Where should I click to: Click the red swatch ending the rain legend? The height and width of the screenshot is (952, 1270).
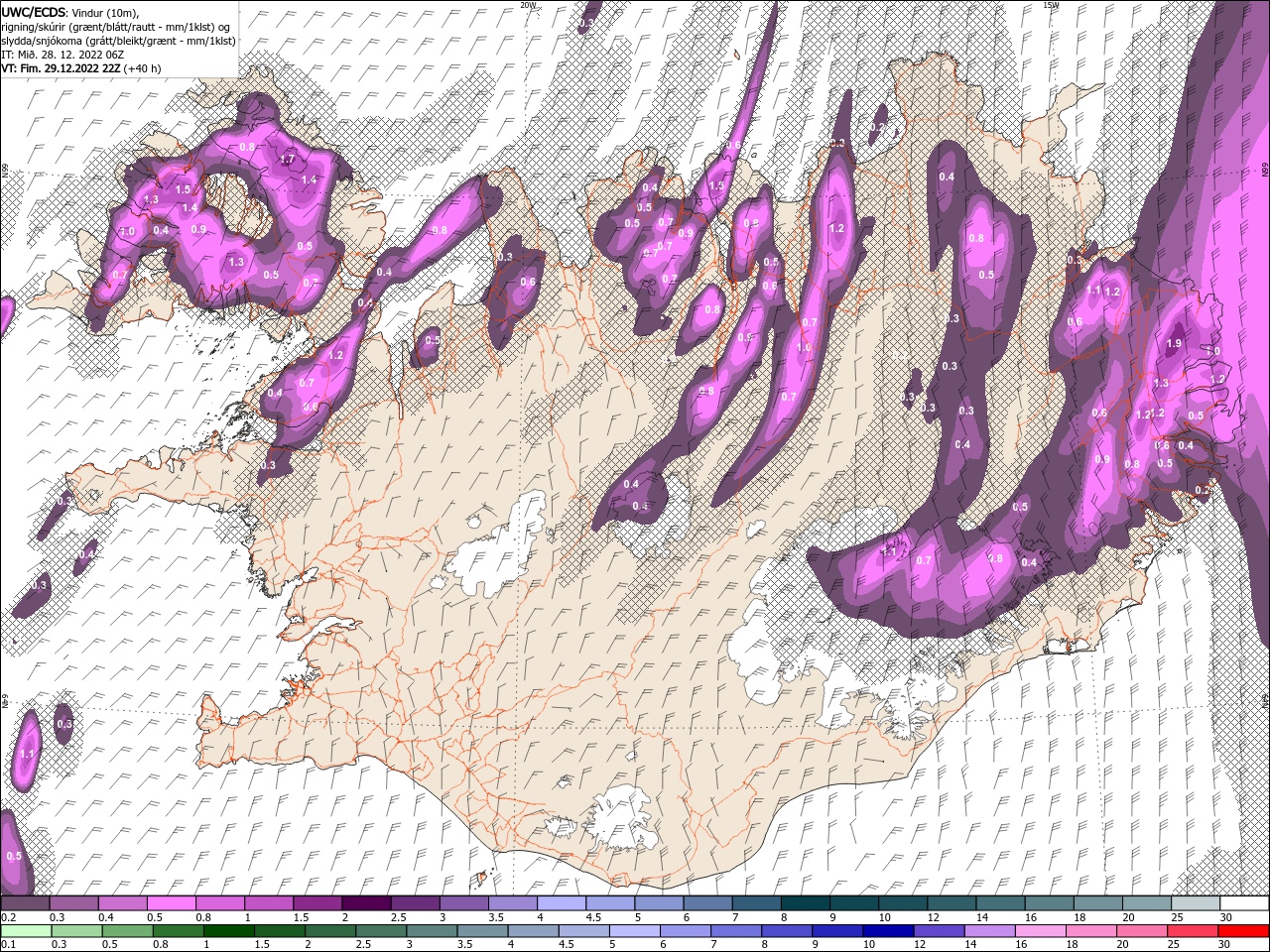(x=1244, y=931)
